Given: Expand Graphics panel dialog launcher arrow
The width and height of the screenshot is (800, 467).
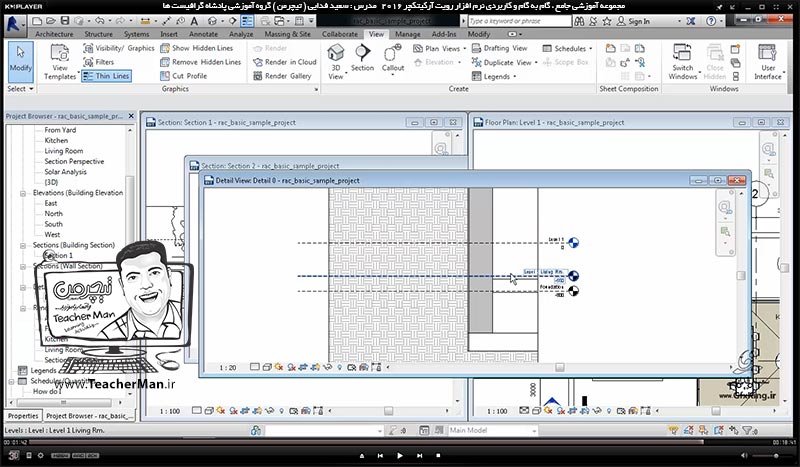Looking at the screenshot, I should (x=316, y=89).
